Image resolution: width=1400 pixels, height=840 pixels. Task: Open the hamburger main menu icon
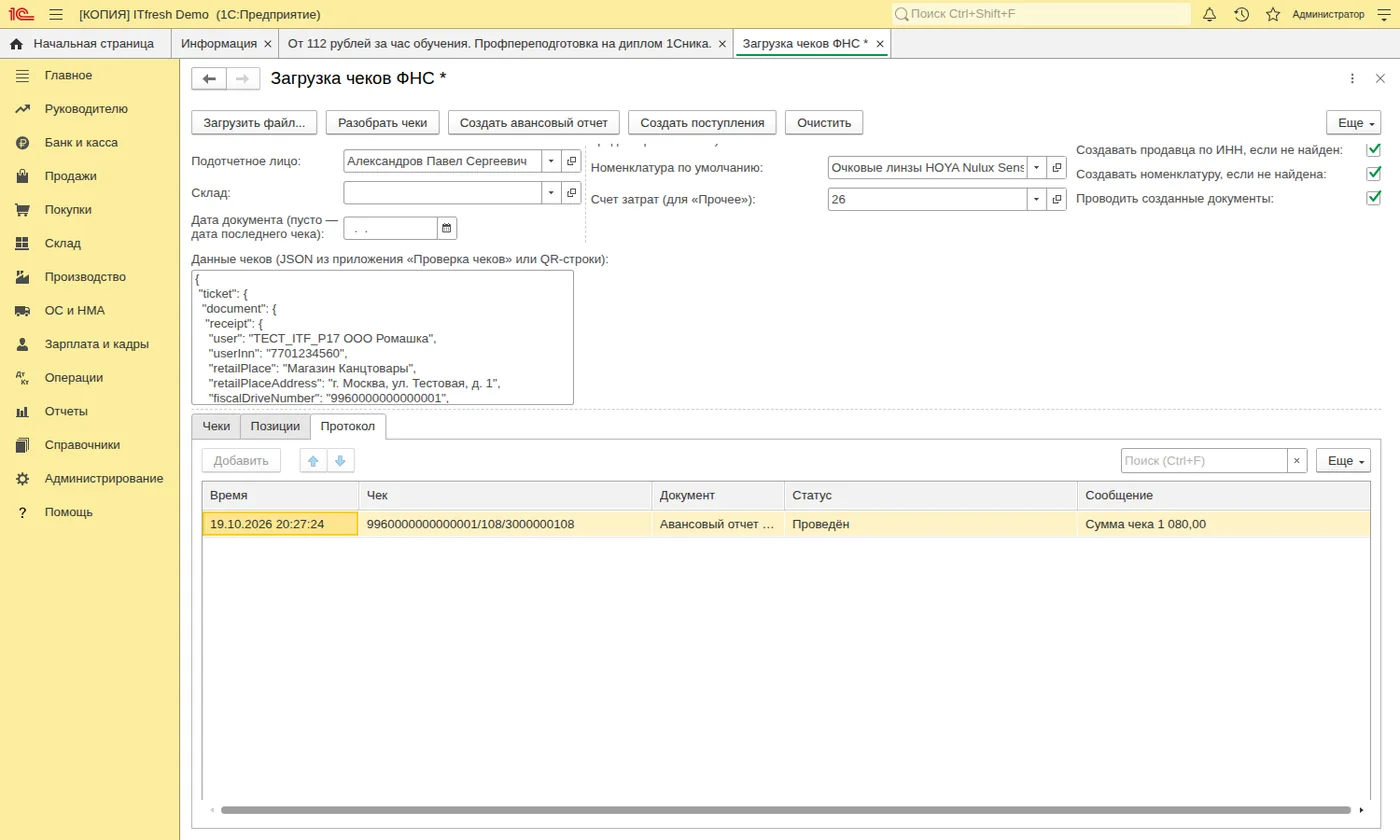[56, 14]
